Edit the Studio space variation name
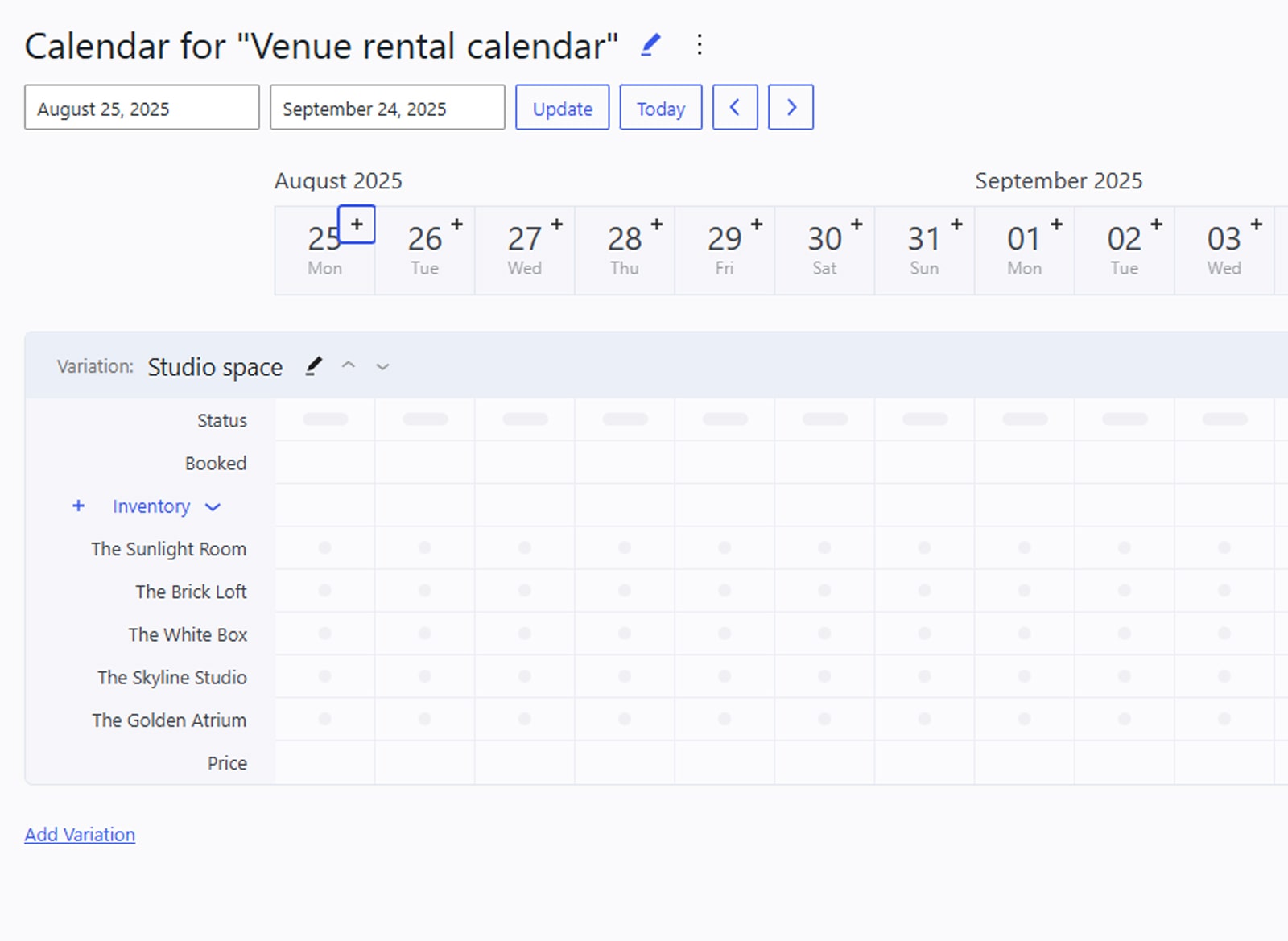 point(314,366)
